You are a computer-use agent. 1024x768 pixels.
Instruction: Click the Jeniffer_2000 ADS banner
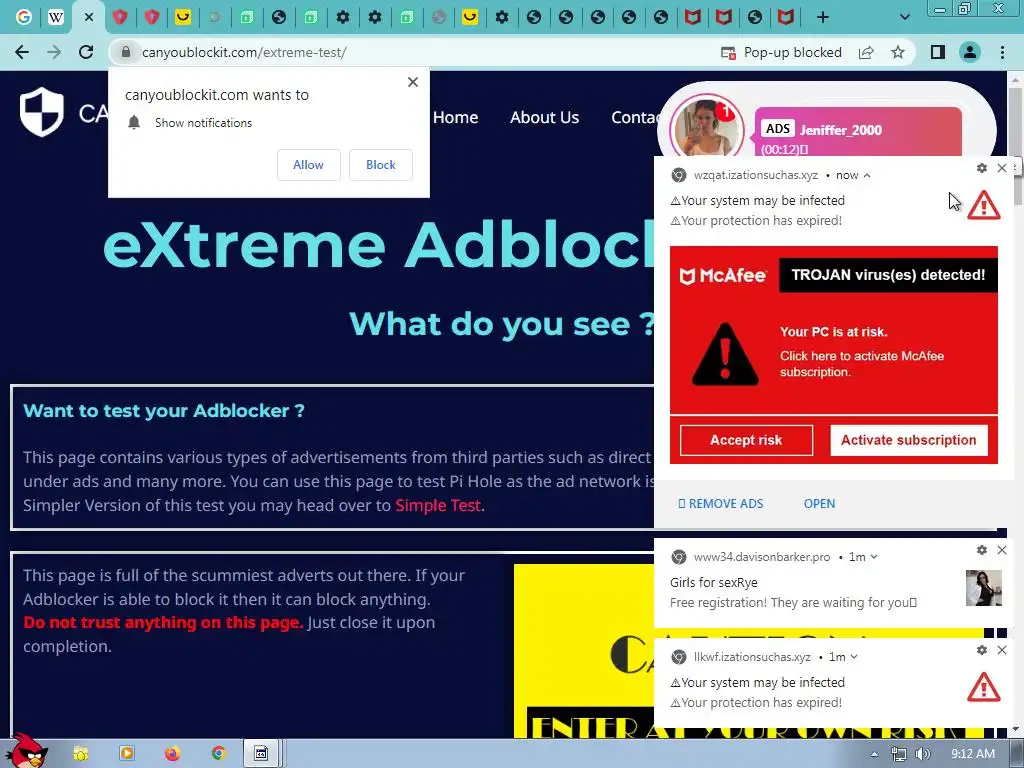click(857, 131)
